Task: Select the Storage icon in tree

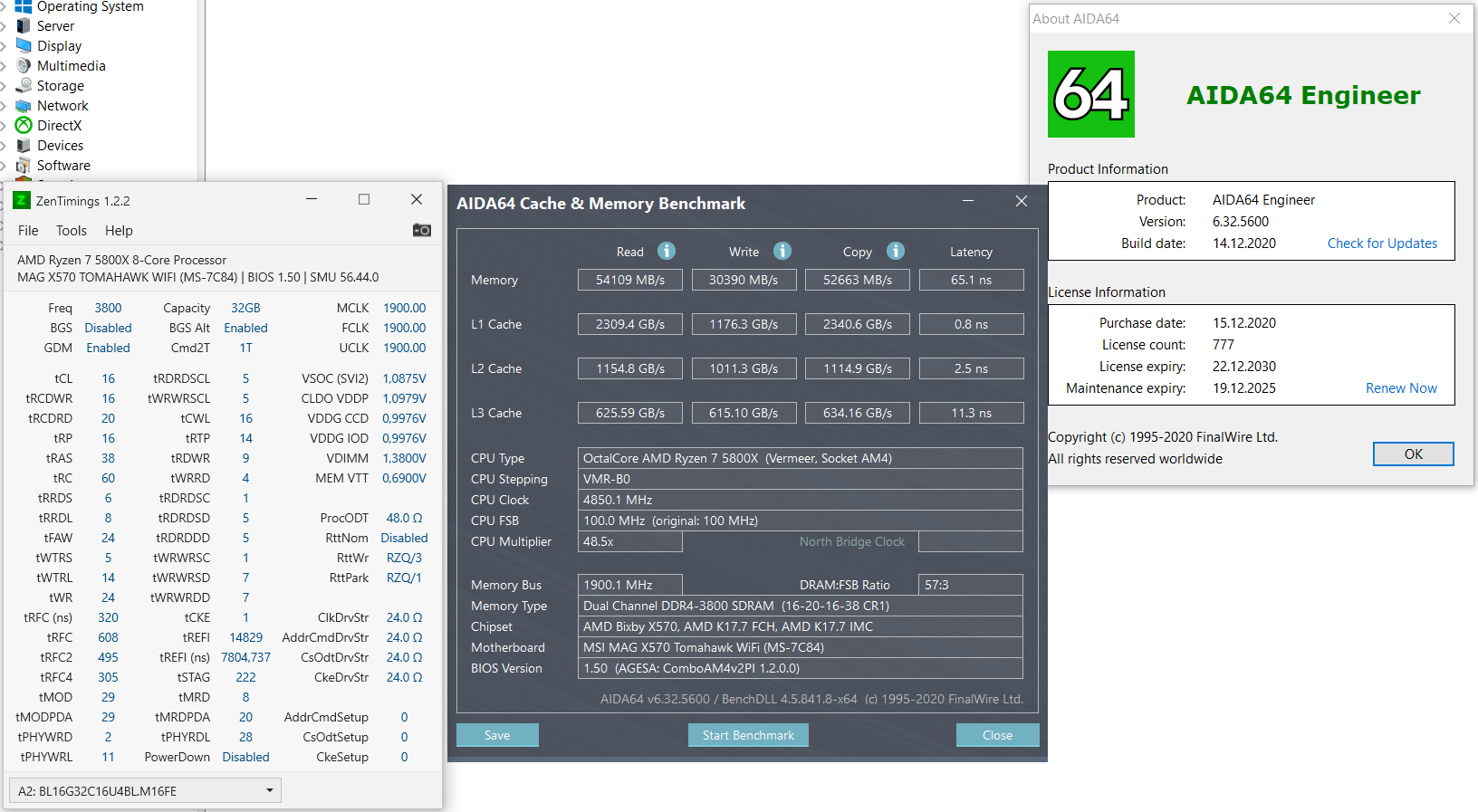Action: click(x=24, y=85)
